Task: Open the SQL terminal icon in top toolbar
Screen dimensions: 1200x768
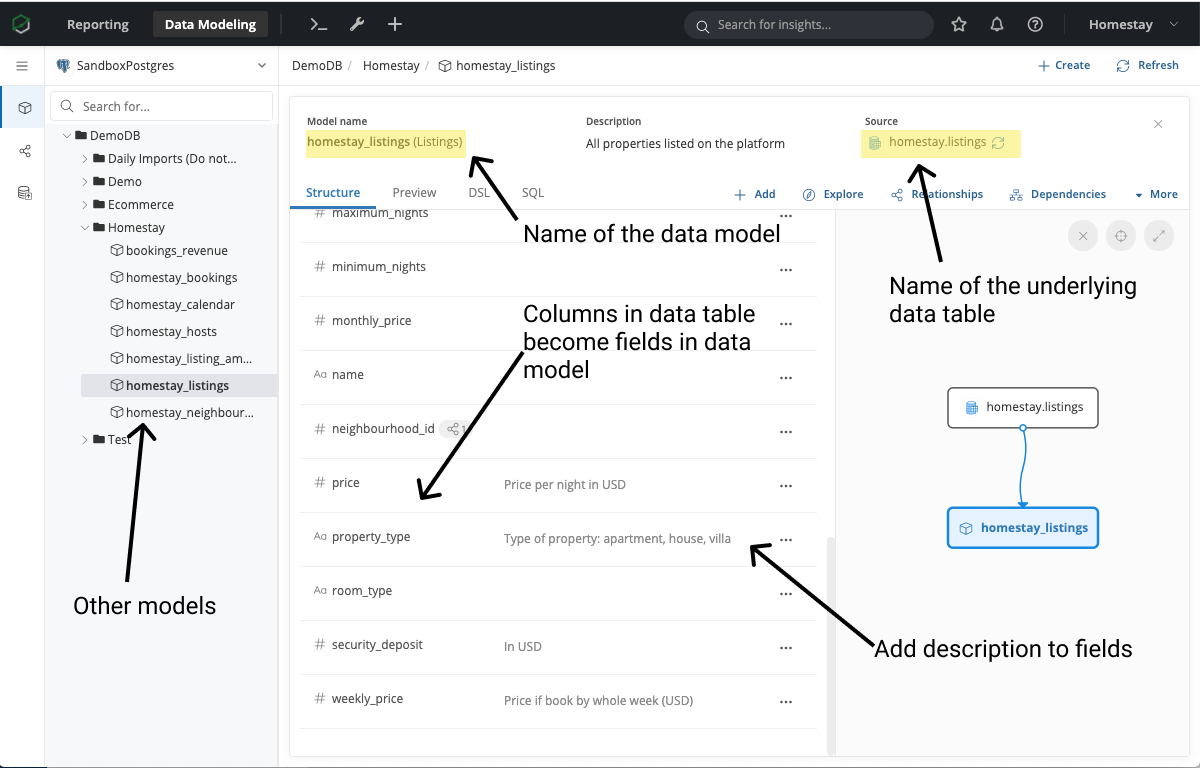Action: (318, 24)
